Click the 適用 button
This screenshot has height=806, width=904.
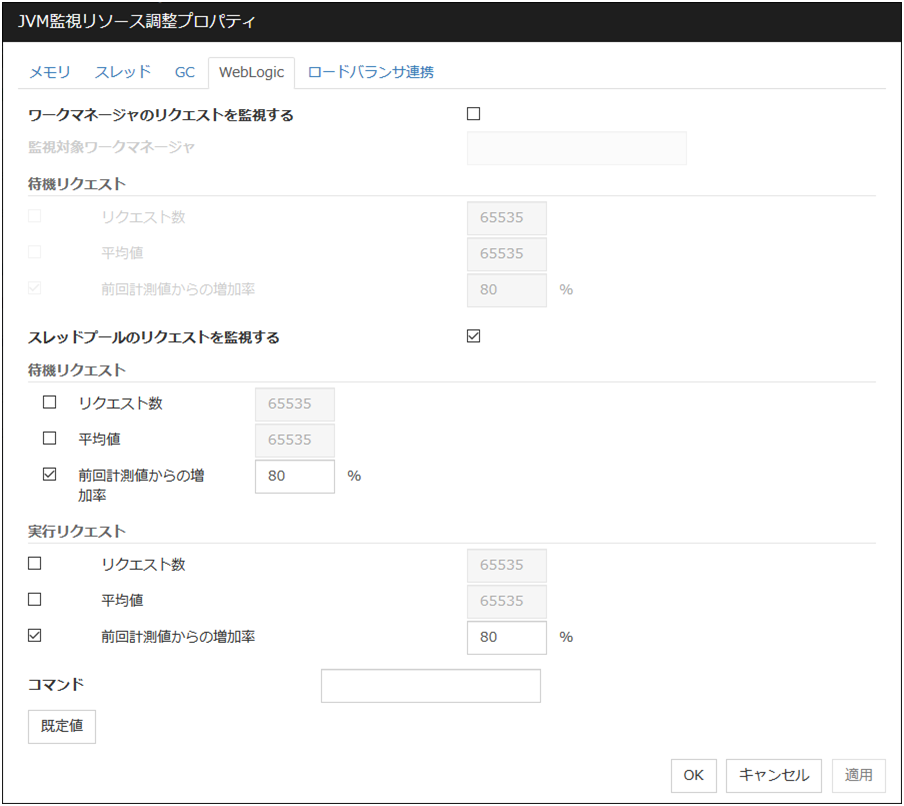pos(858,775)
